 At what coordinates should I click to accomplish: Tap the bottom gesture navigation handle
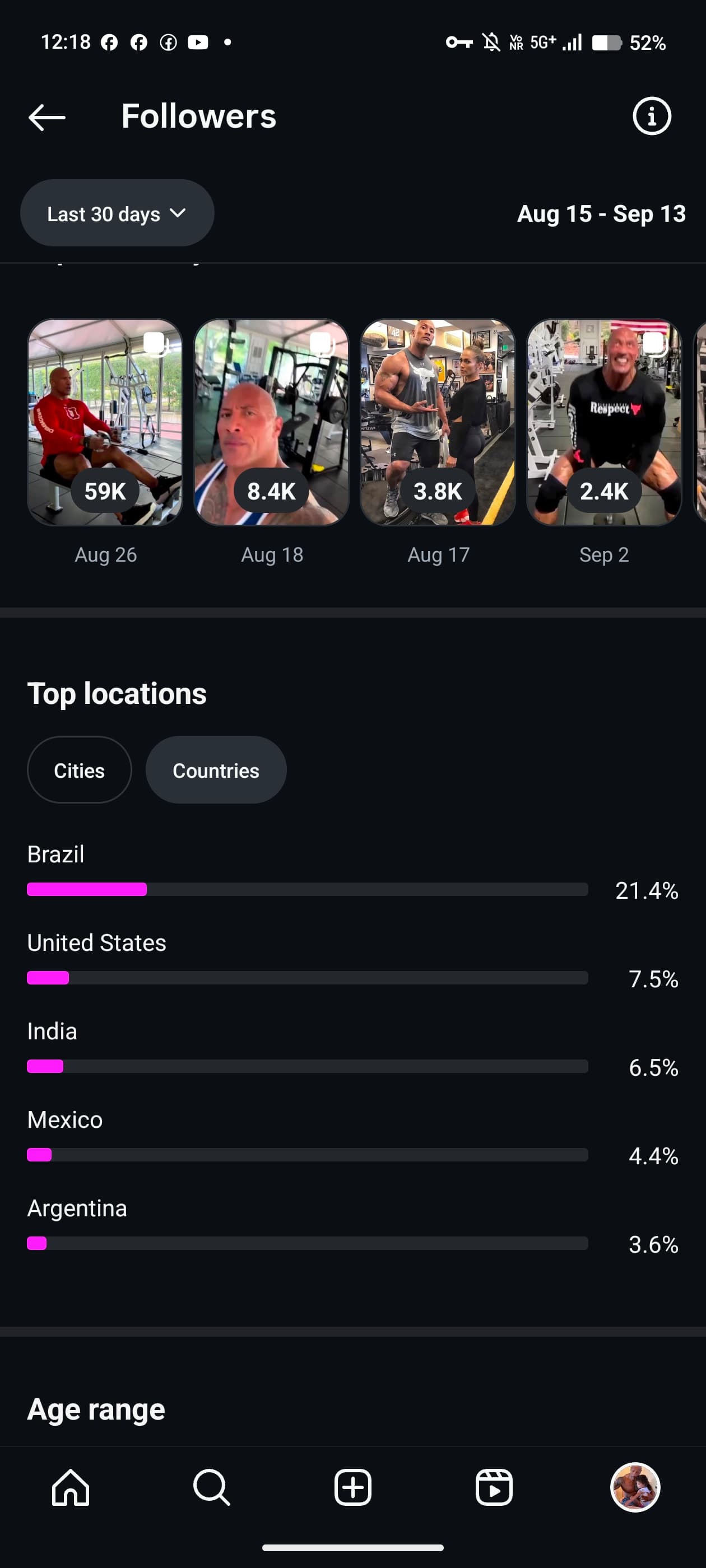tap(352, 1547)
